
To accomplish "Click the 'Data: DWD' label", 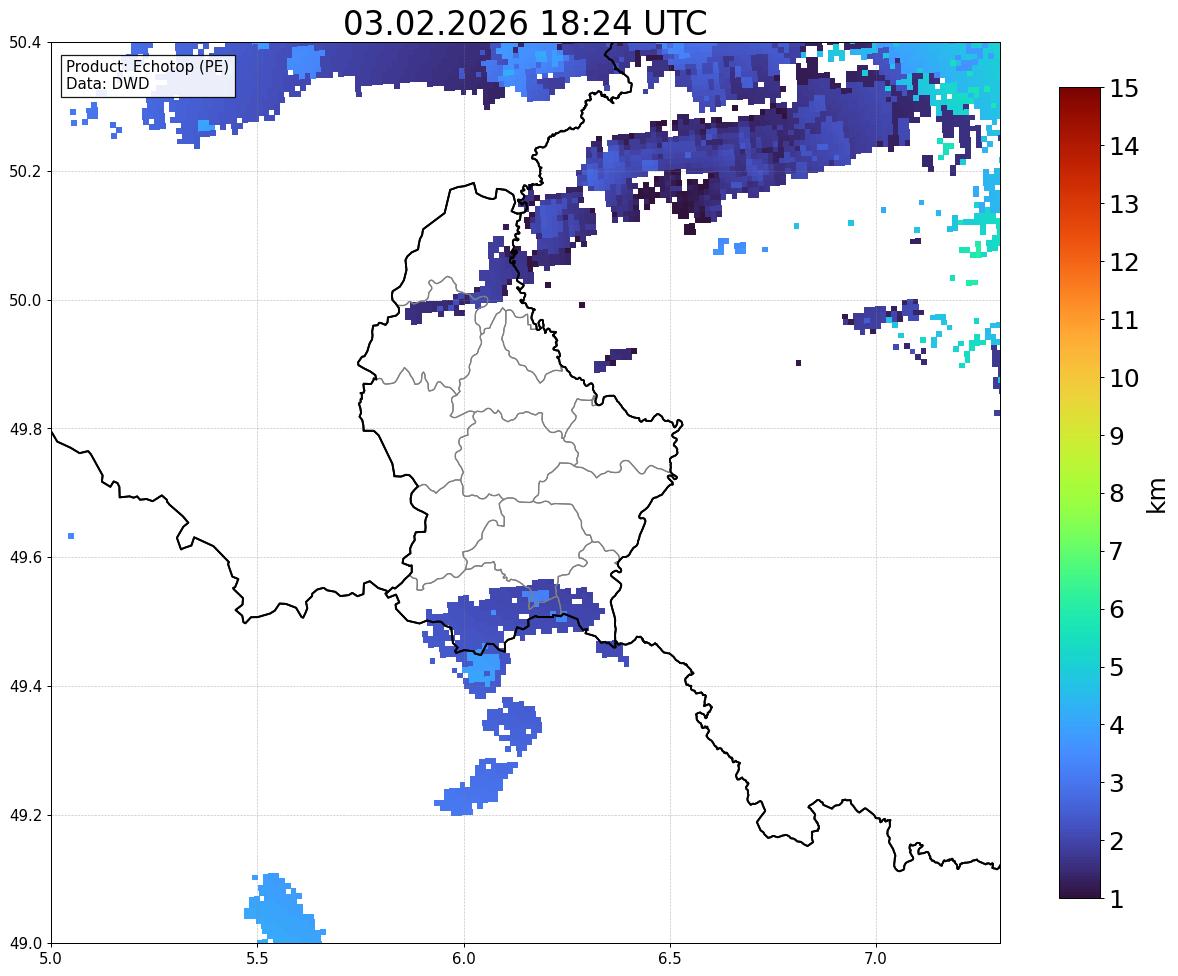I will point(107,83).
